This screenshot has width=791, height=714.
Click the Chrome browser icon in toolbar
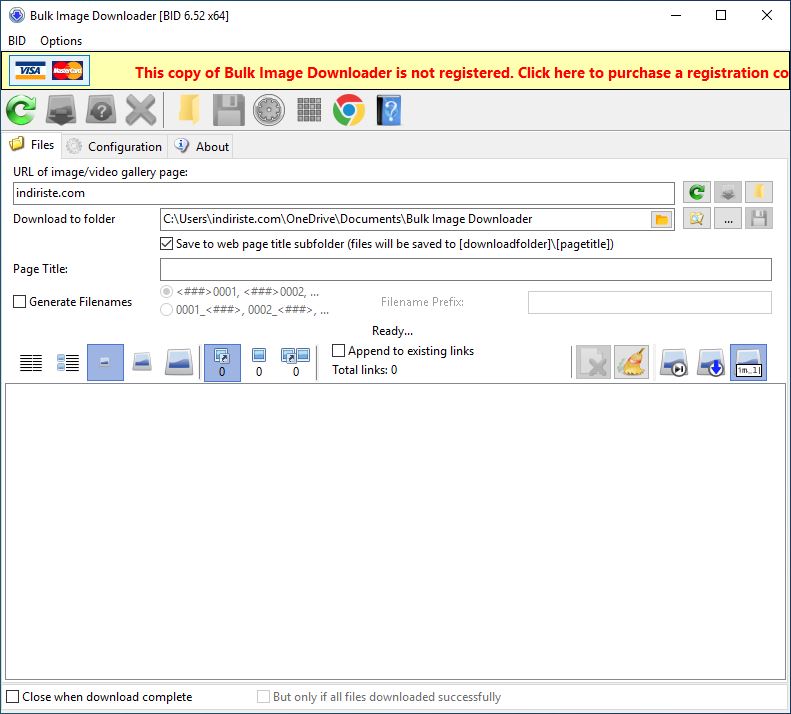(349, 110)
